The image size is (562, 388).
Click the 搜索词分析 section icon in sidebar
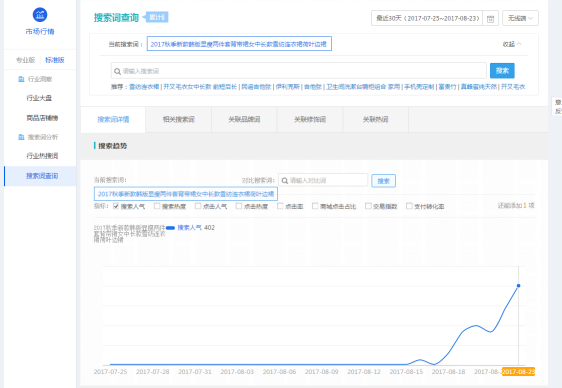tap(21, 137)
